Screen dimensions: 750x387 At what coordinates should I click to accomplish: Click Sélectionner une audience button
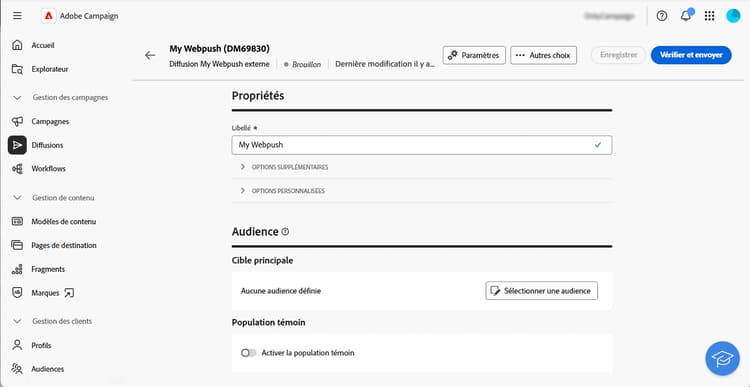click(541, 290)
